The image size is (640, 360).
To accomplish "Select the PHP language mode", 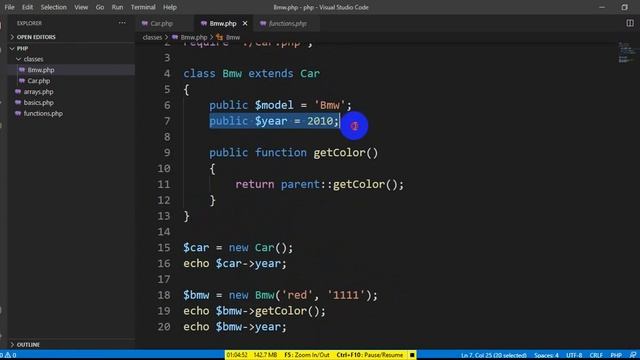I will tap(616, 355).
